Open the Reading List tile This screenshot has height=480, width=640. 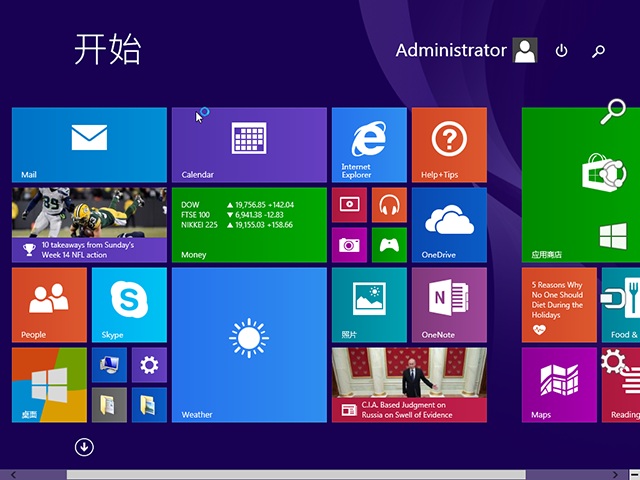pyautogui.click(x=621, y=385)
